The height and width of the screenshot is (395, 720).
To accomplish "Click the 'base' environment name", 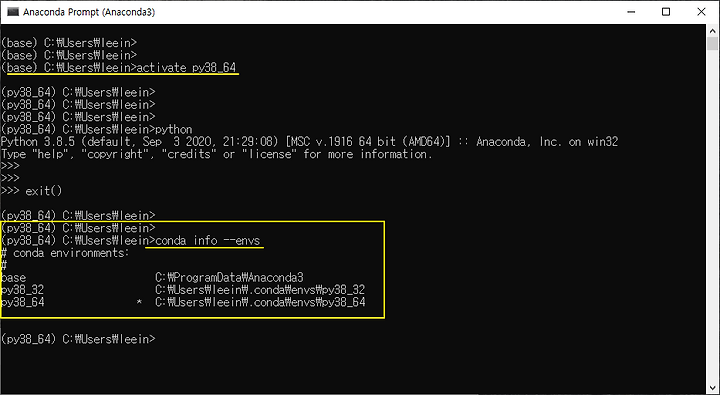I will [x=13, y=278].
